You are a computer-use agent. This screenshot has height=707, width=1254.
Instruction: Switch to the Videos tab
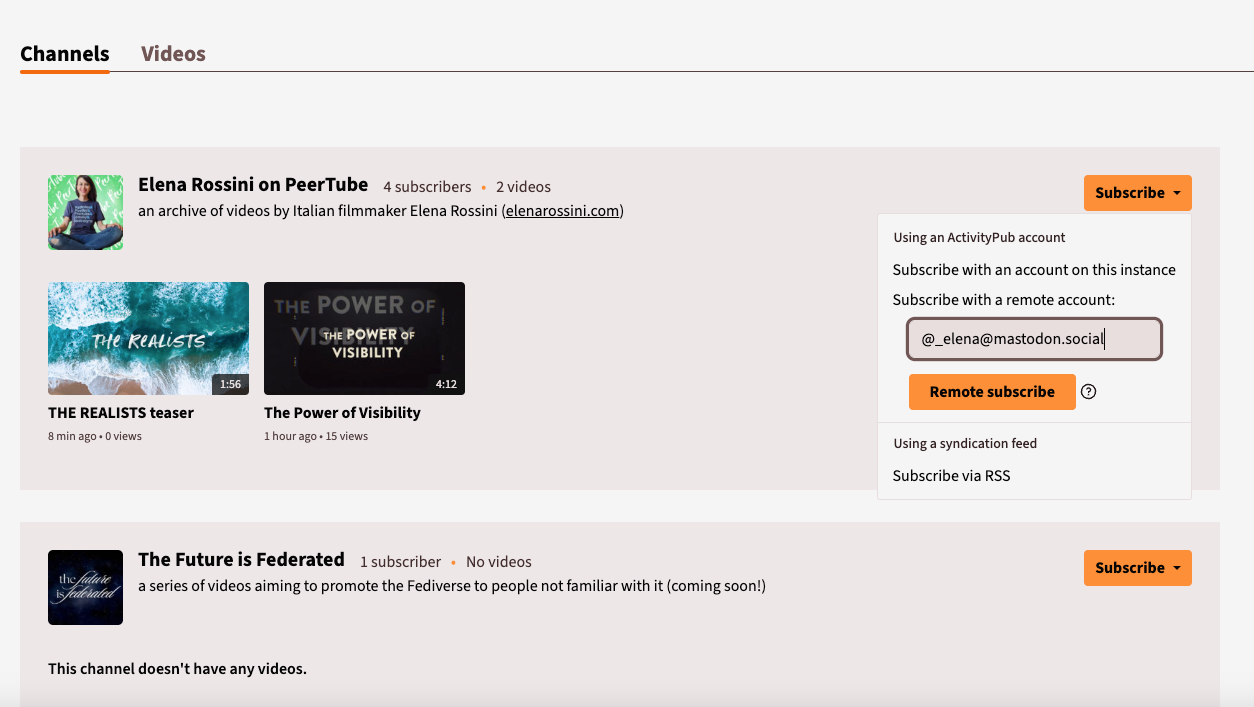click(x=173, y=53)
